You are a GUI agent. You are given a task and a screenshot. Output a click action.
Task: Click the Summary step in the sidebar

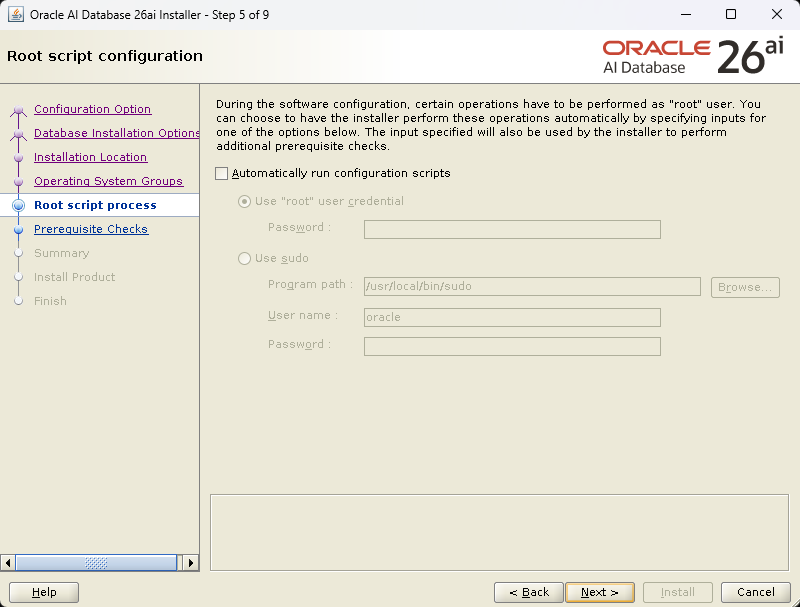(62, 253)
